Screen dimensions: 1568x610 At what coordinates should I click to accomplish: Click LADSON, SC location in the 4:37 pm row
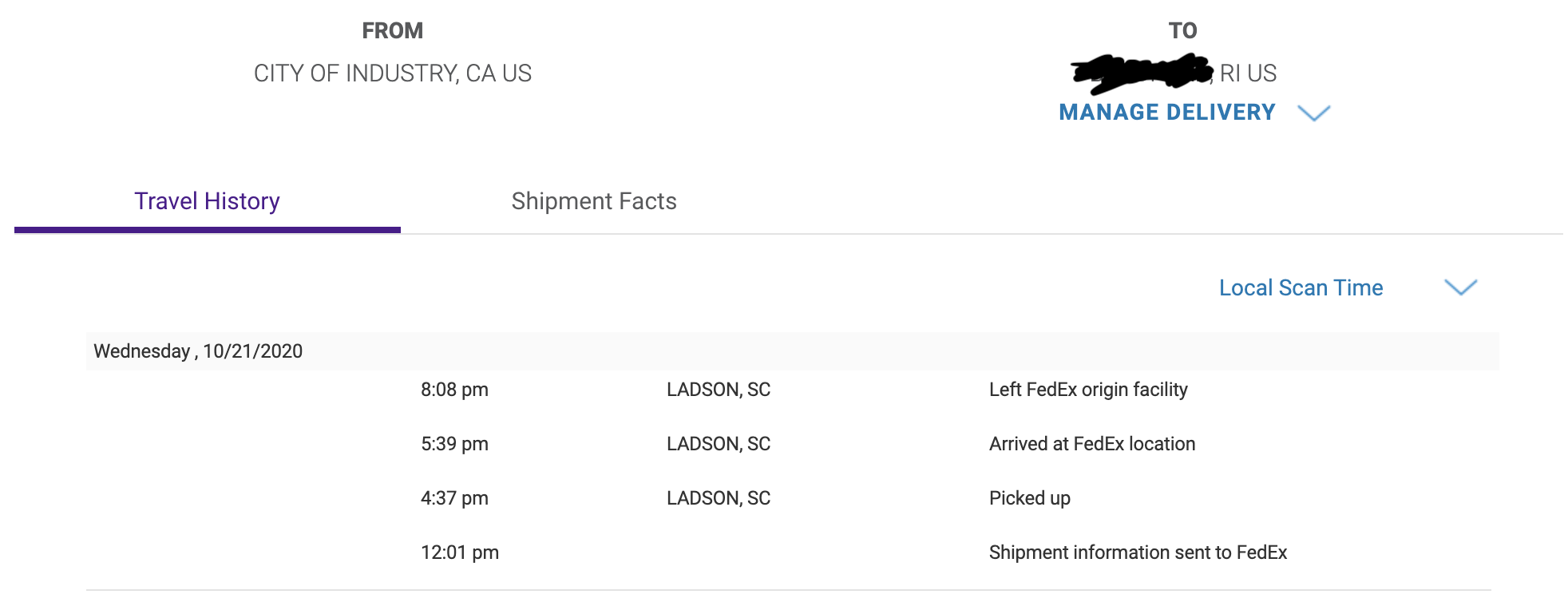click(x=719, y=498)
